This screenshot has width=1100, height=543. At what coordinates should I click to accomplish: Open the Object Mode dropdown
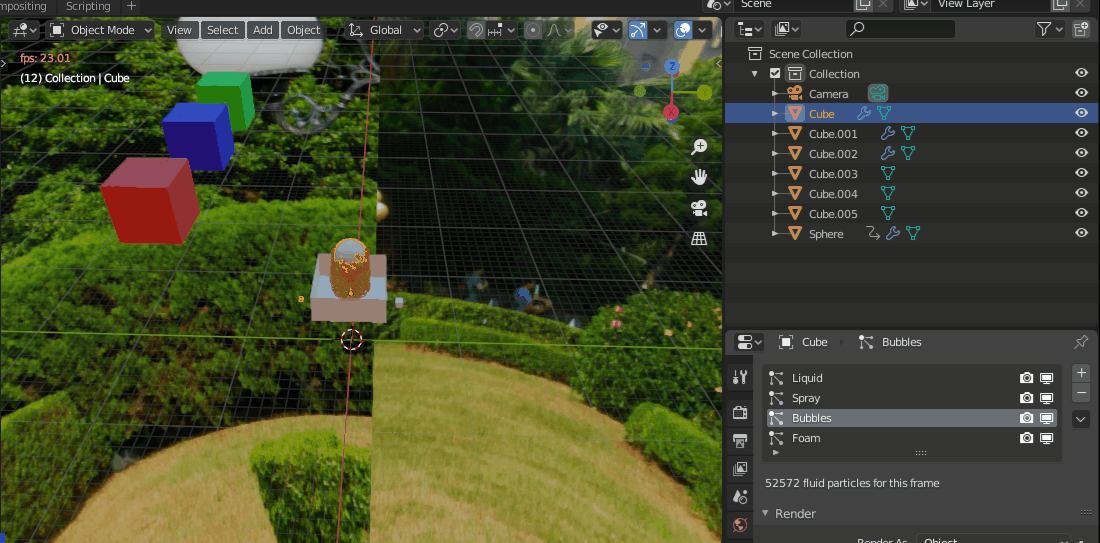(x=102, y=30)
